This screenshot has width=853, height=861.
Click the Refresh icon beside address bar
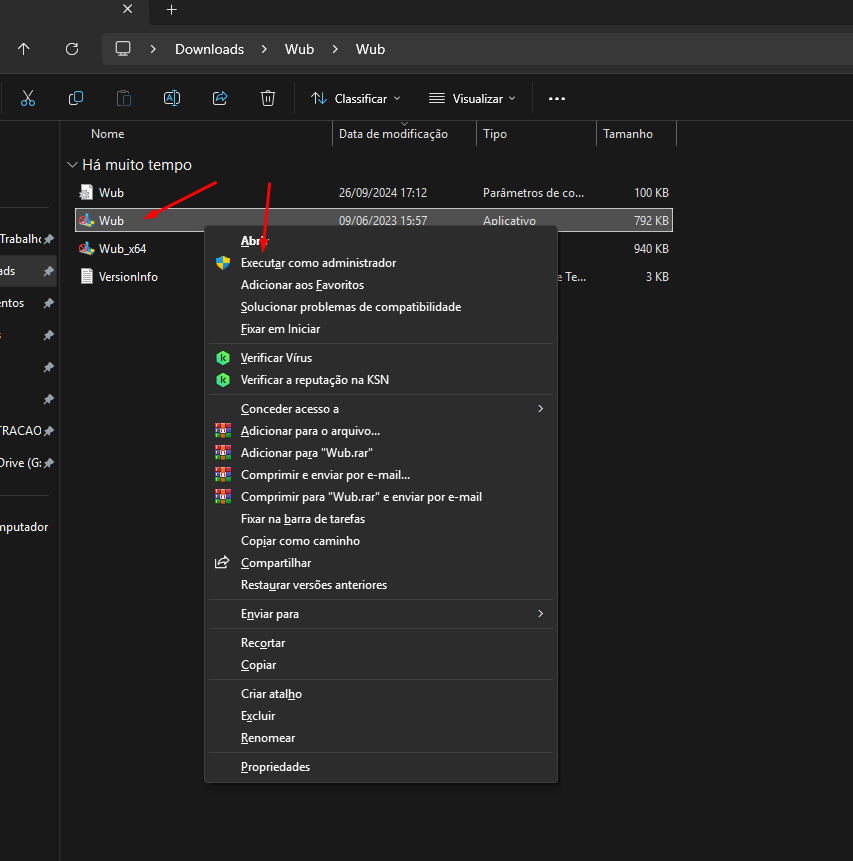tap(72, 49)
